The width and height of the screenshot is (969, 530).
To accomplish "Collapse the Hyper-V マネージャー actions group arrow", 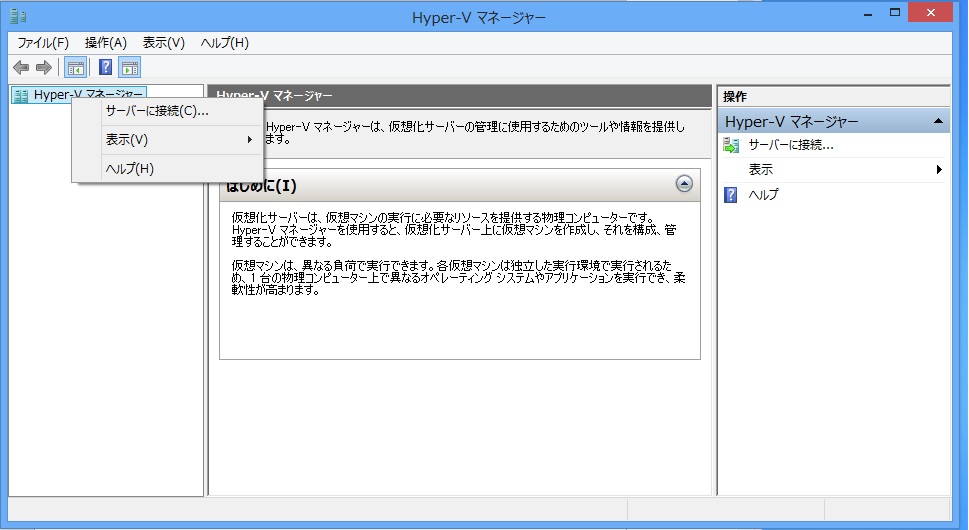I will 938,121.
